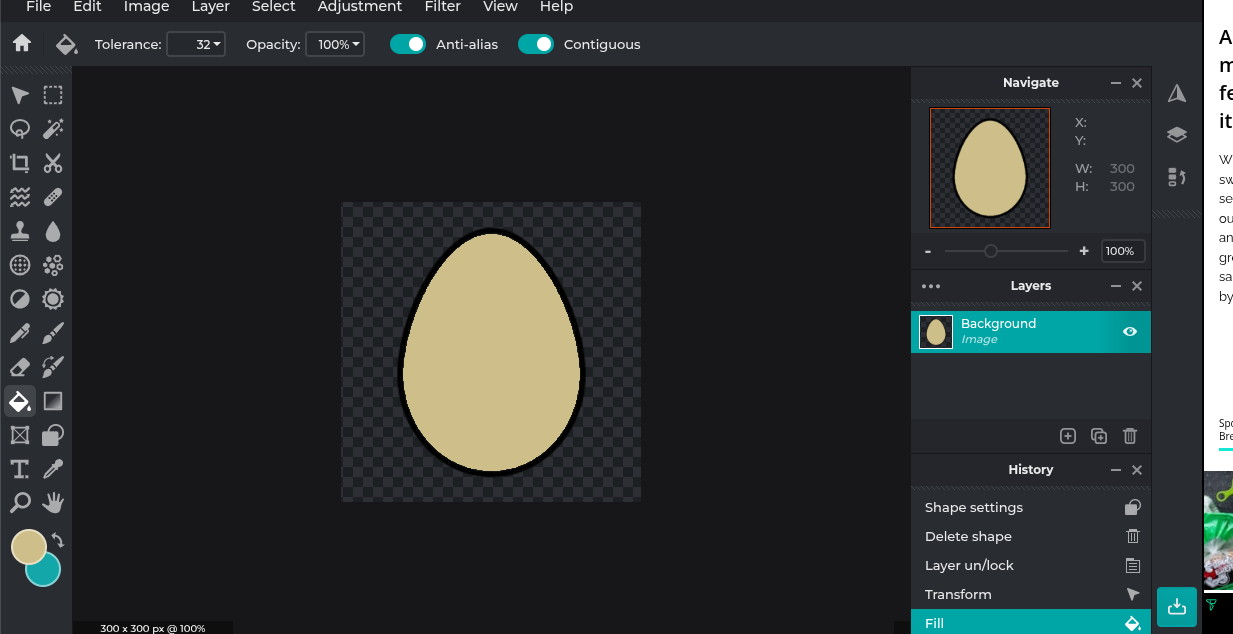Open the Adjustment menu
The height and width of the screenshot is (634, 1233).
tap(360, 7)
